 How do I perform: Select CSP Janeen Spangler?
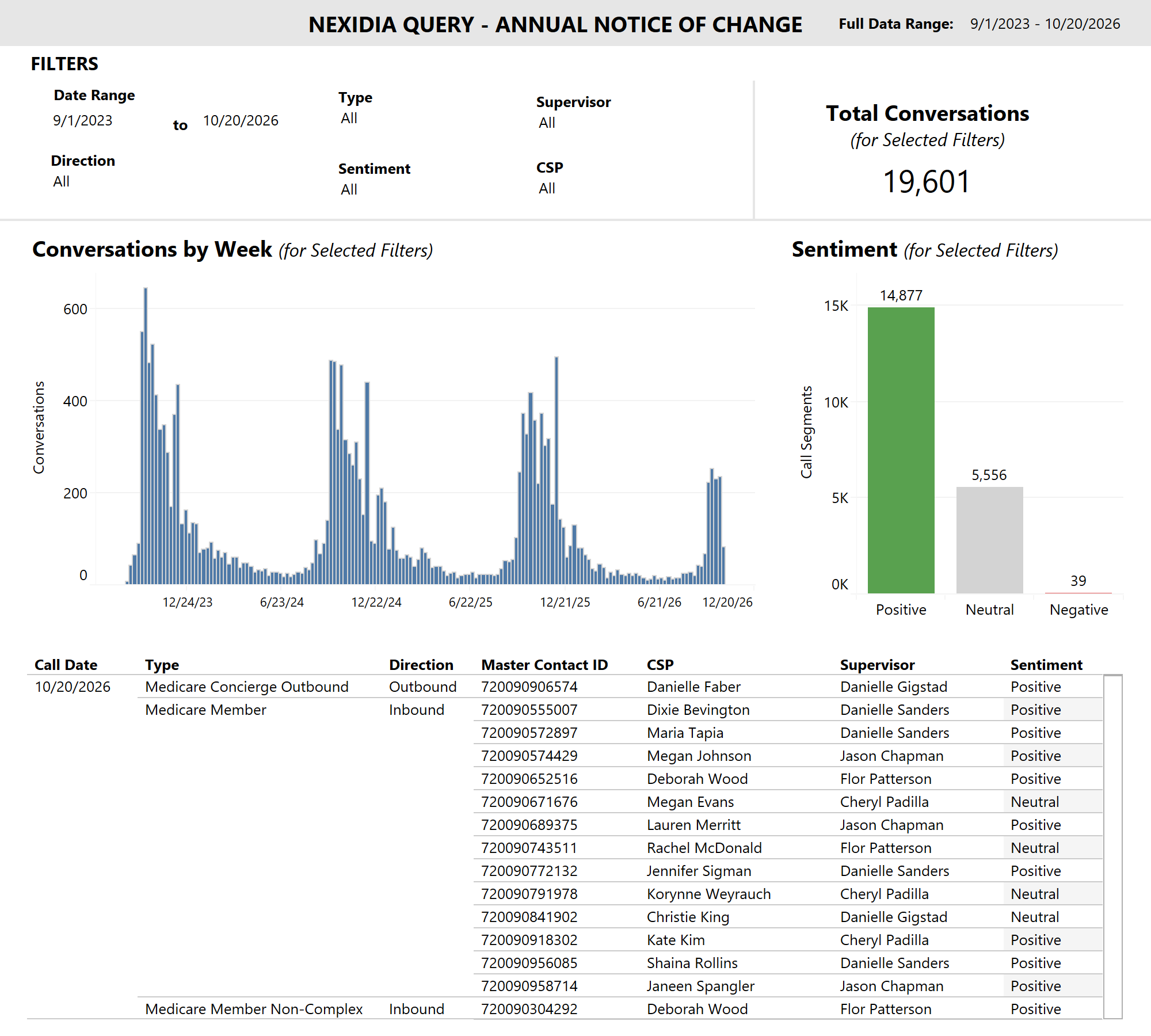700,986
